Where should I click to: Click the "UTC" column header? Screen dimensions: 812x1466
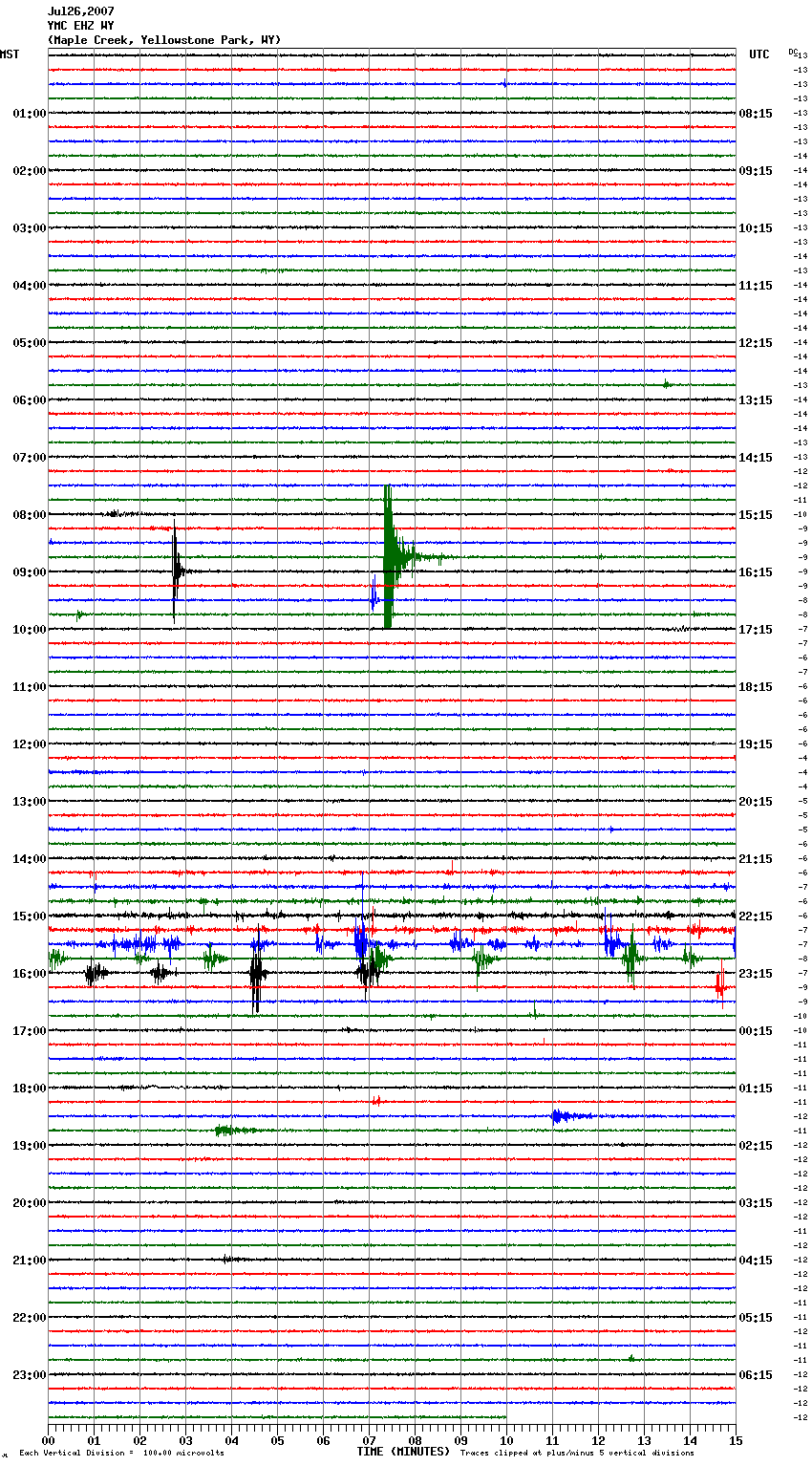[759, 54]
